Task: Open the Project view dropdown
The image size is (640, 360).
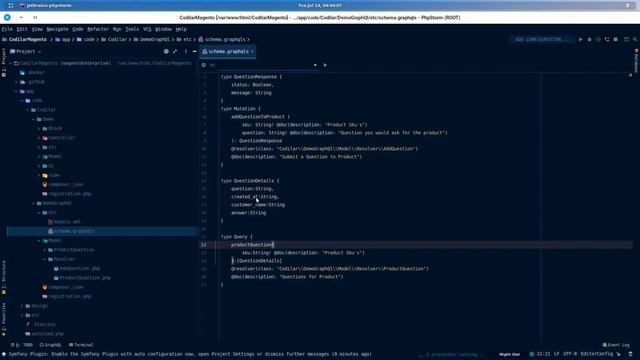Action: click(25, 51)
